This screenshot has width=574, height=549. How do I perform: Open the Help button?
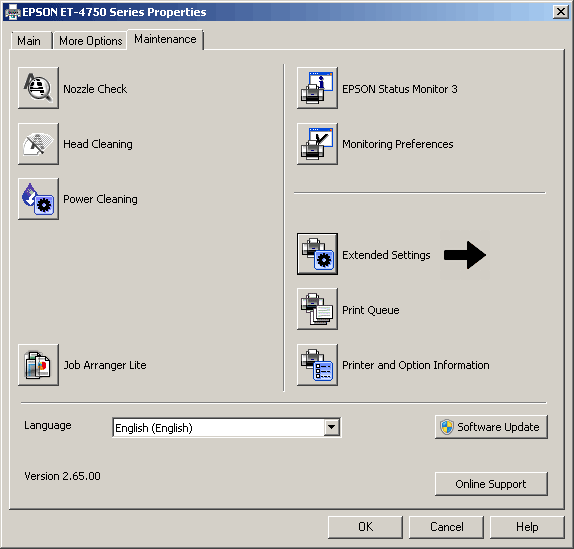(527, 527)
